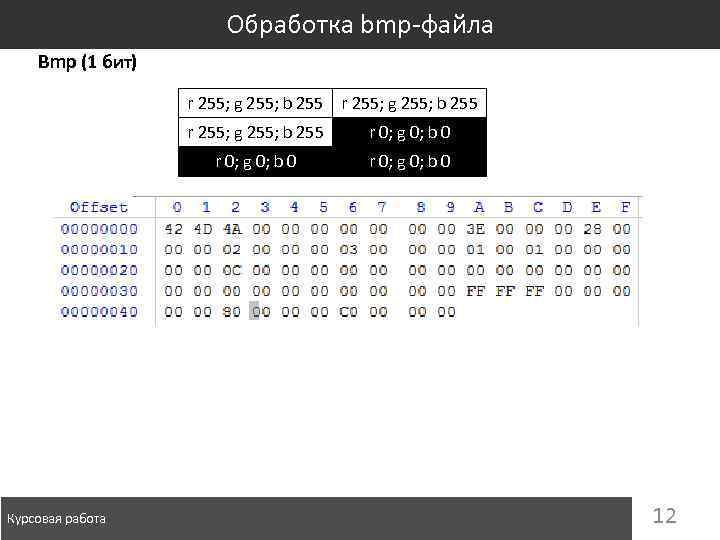
Task: Click the gray-highlighted '00' byte in row 00000040
Action: point(261,312)
